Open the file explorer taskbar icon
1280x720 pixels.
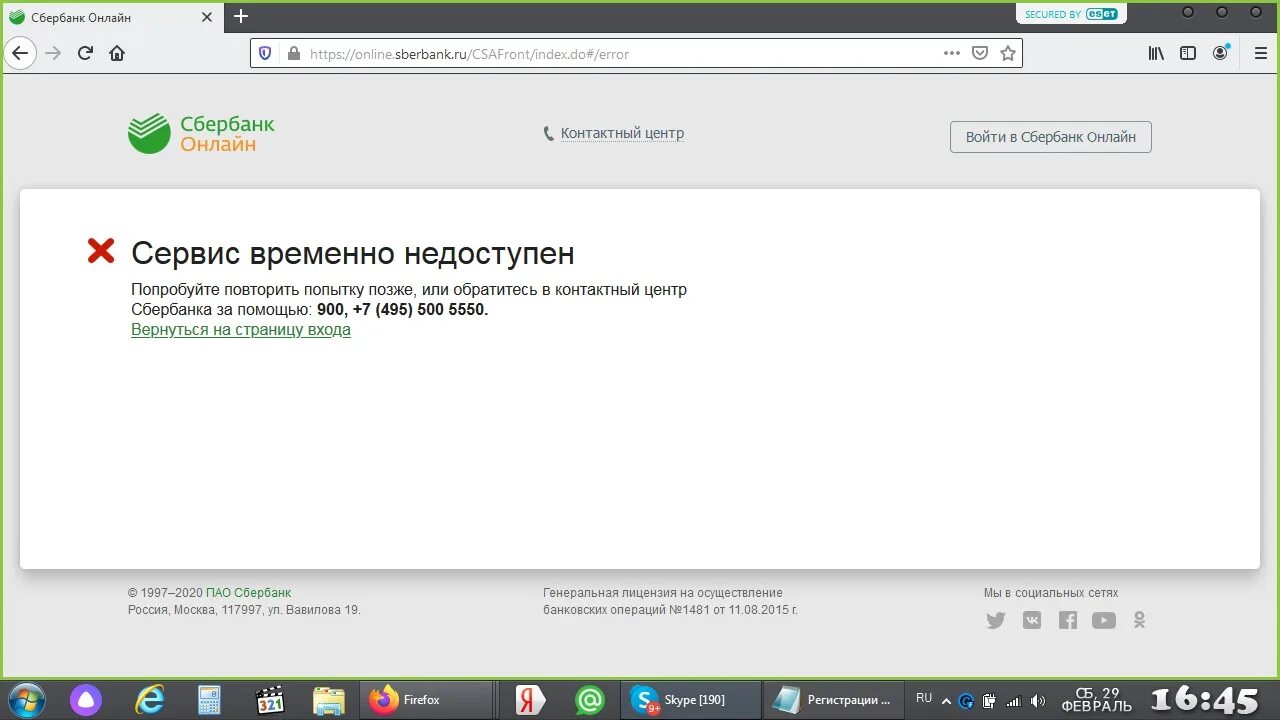(329, 700)
